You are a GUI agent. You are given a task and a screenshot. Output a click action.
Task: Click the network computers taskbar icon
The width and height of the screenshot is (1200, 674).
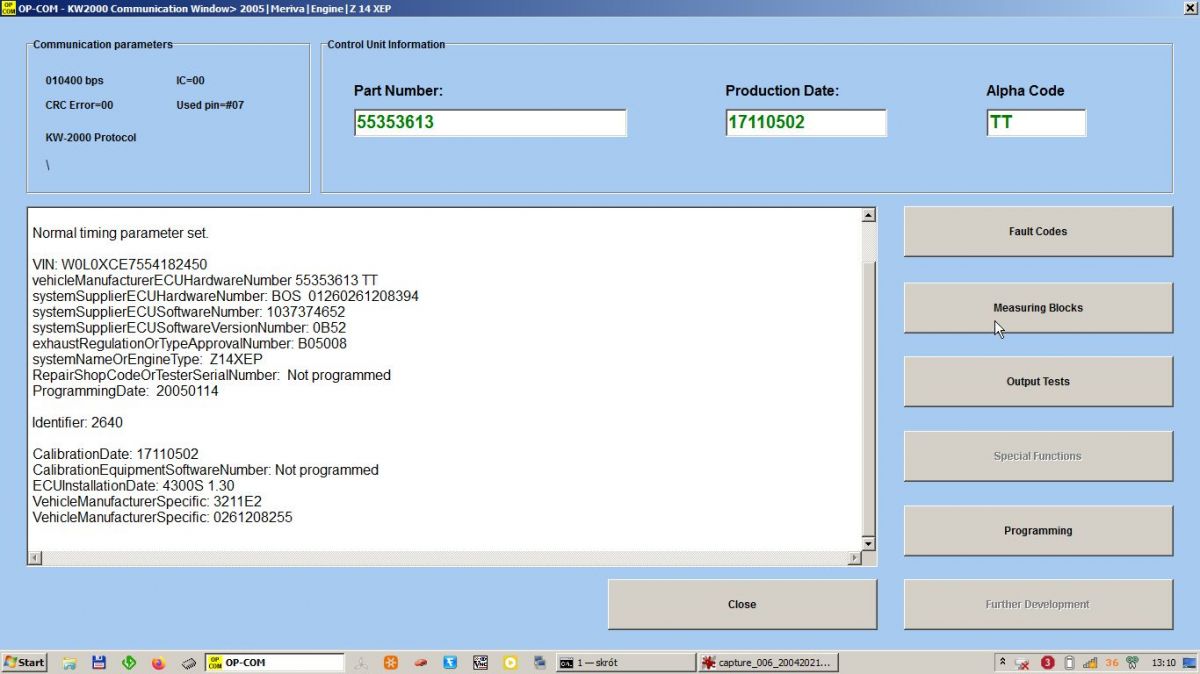(x=540, y=662)
